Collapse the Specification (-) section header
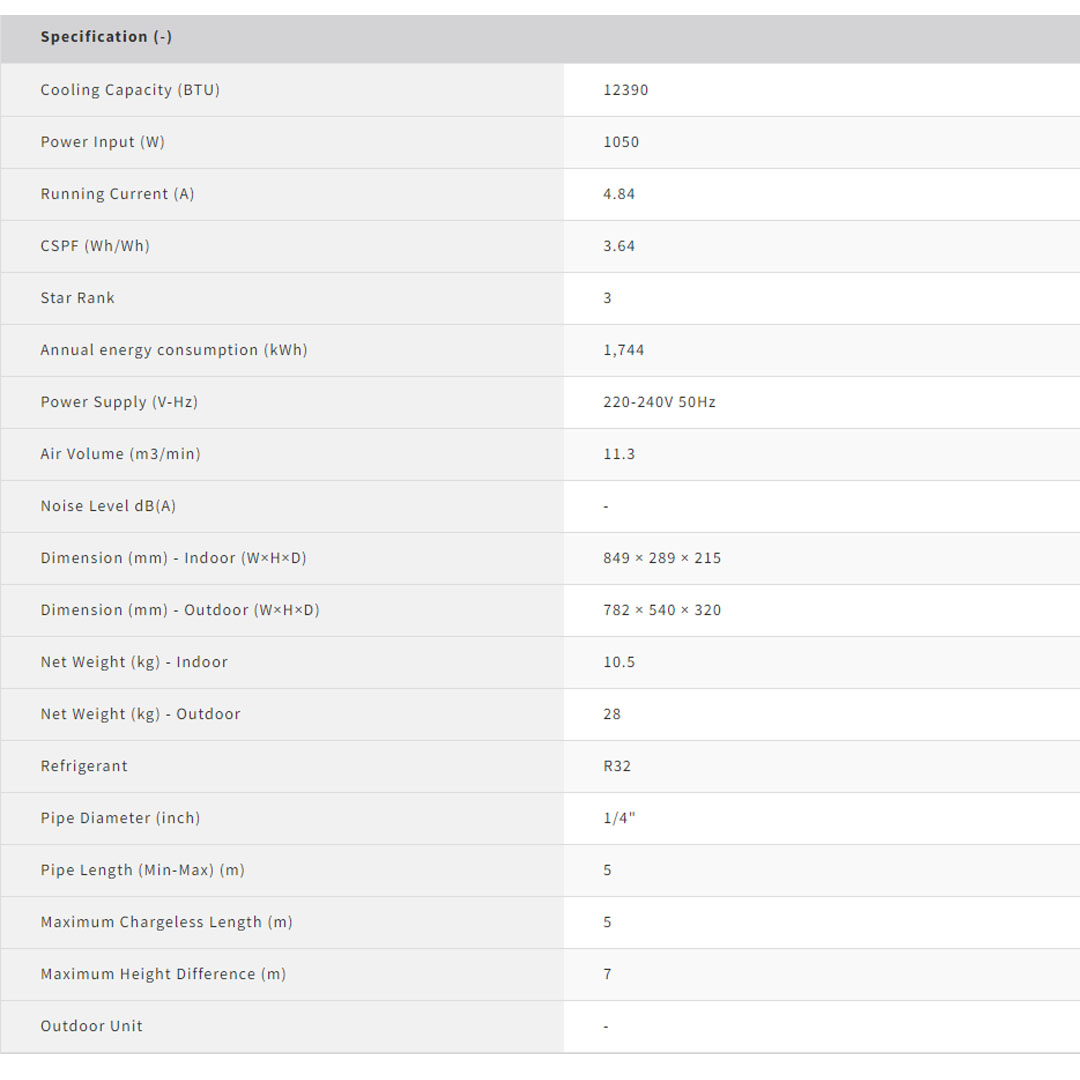The height and width of the screenshot is (1080, 1080). (x=106, y=37)
